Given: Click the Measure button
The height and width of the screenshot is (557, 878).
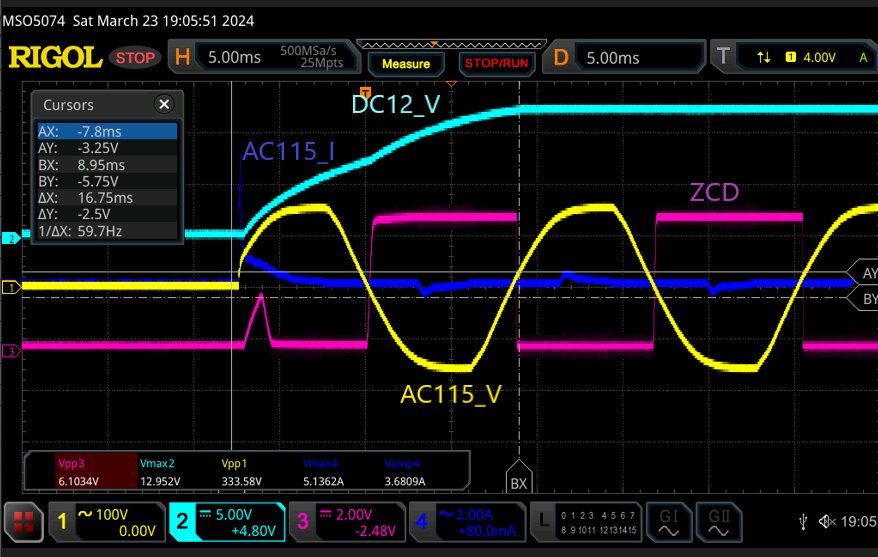Looking at the screenshot, I should 406,64.
